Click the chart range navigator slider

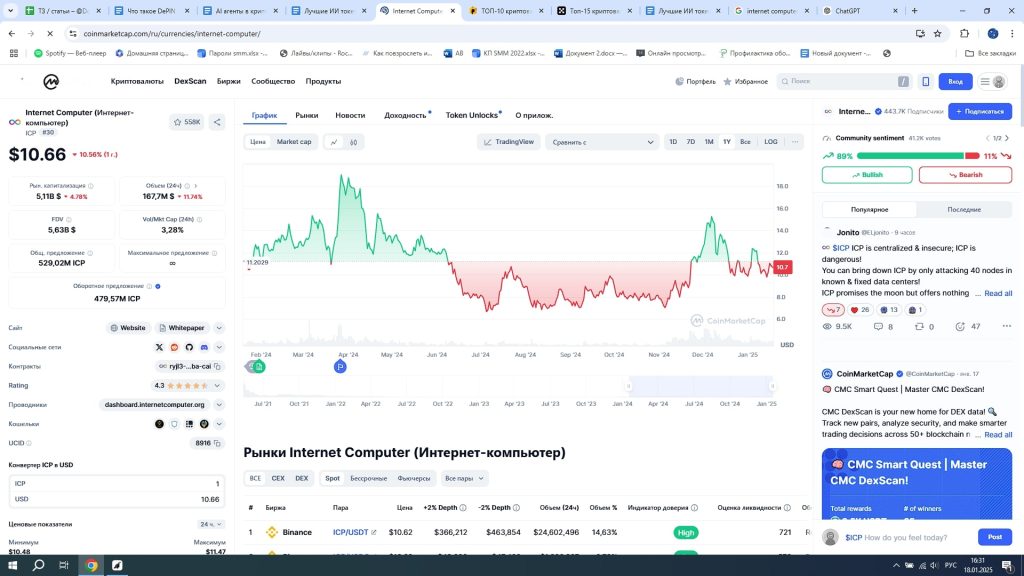click(x=701, y=387)
